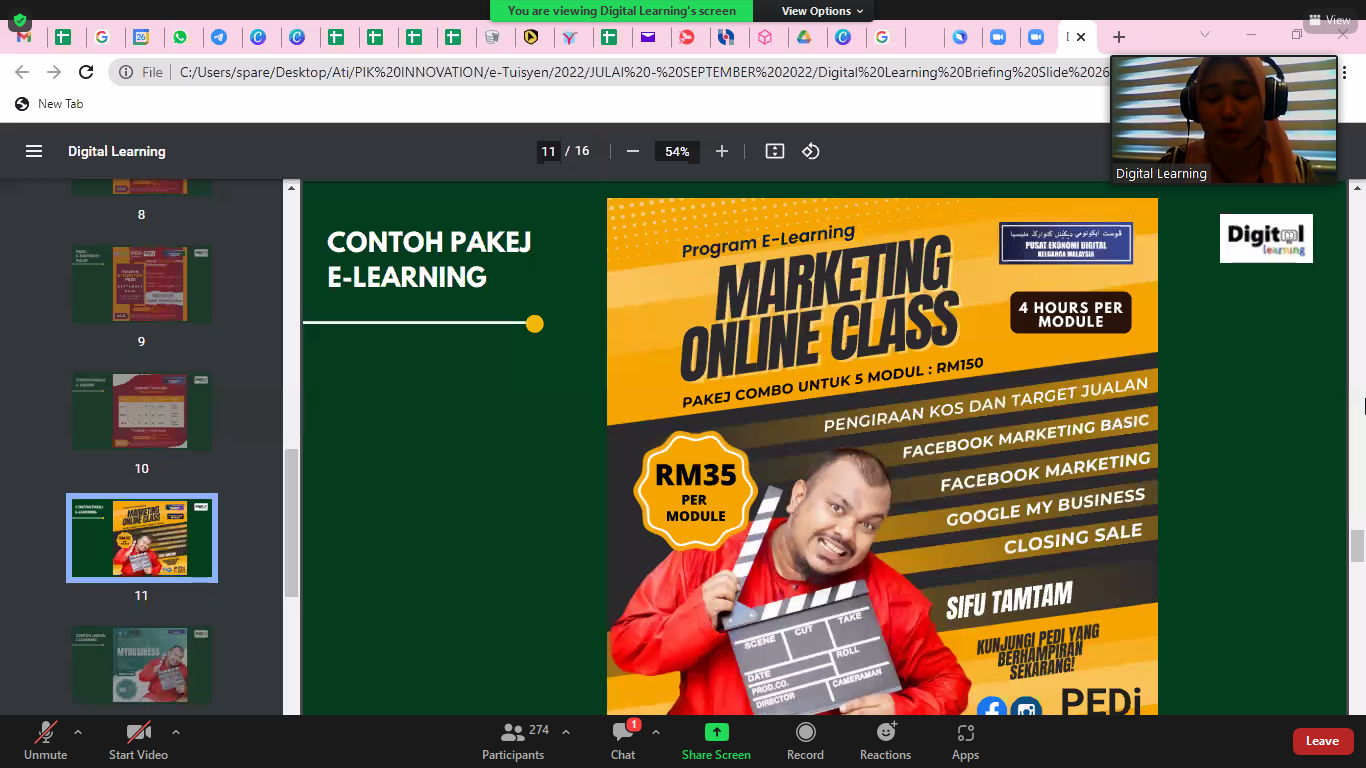This screenshot has height=768, width=1366.
Task: Reload the browser page
Action: pyautogui.click(x=86, y=72)
